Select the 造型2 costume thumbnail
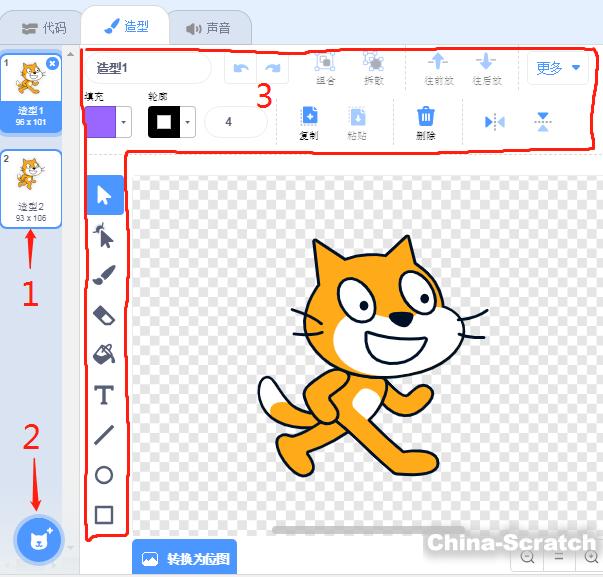 click(x=30, y=188)
